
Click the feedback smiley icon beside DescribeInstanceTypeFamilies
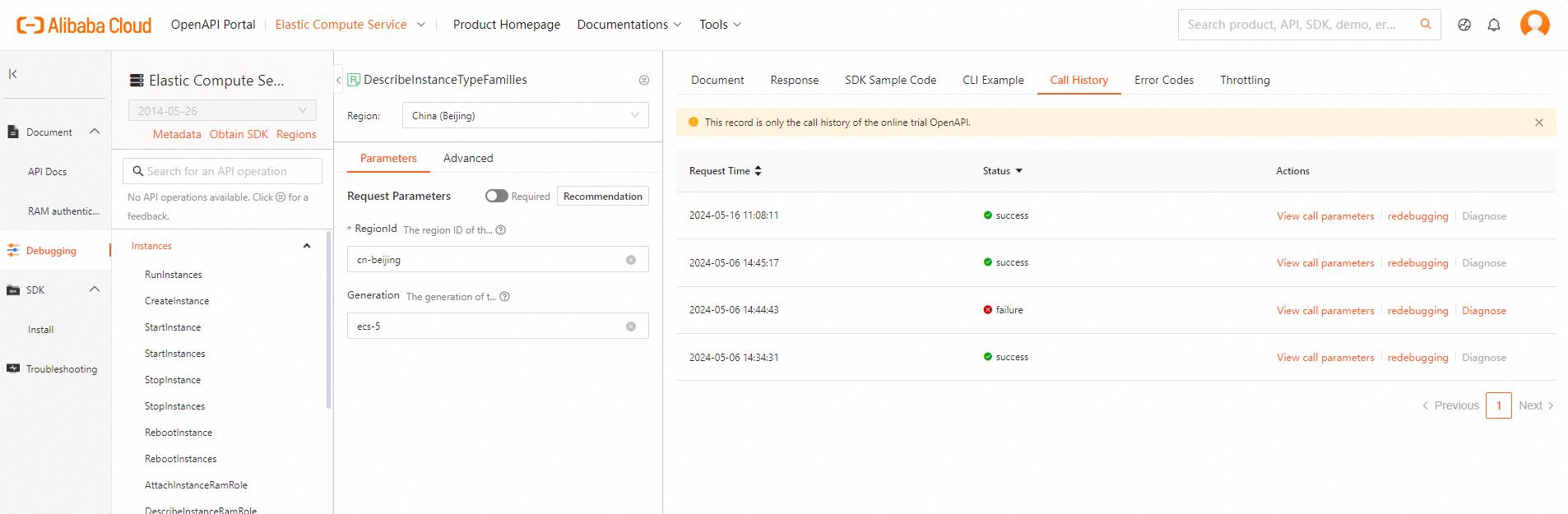(644, 80)
